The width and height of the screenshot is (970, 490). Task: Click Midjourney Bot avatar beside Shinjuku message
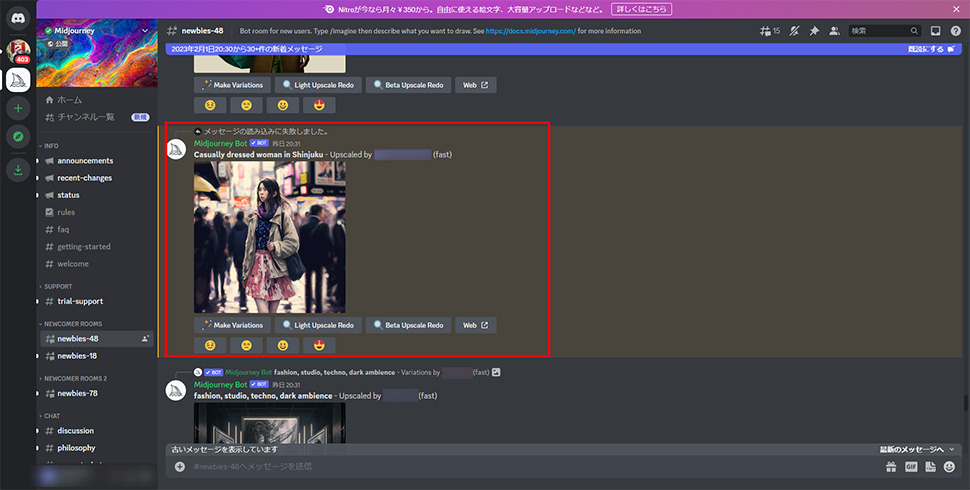coord(176,150)
